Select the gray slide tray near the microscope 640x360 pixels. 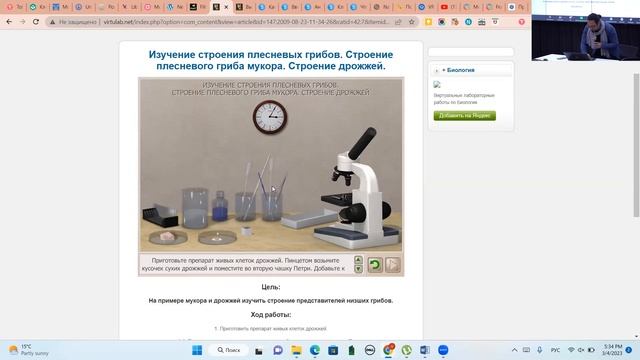pyautogui.click(x=309, y=219)
